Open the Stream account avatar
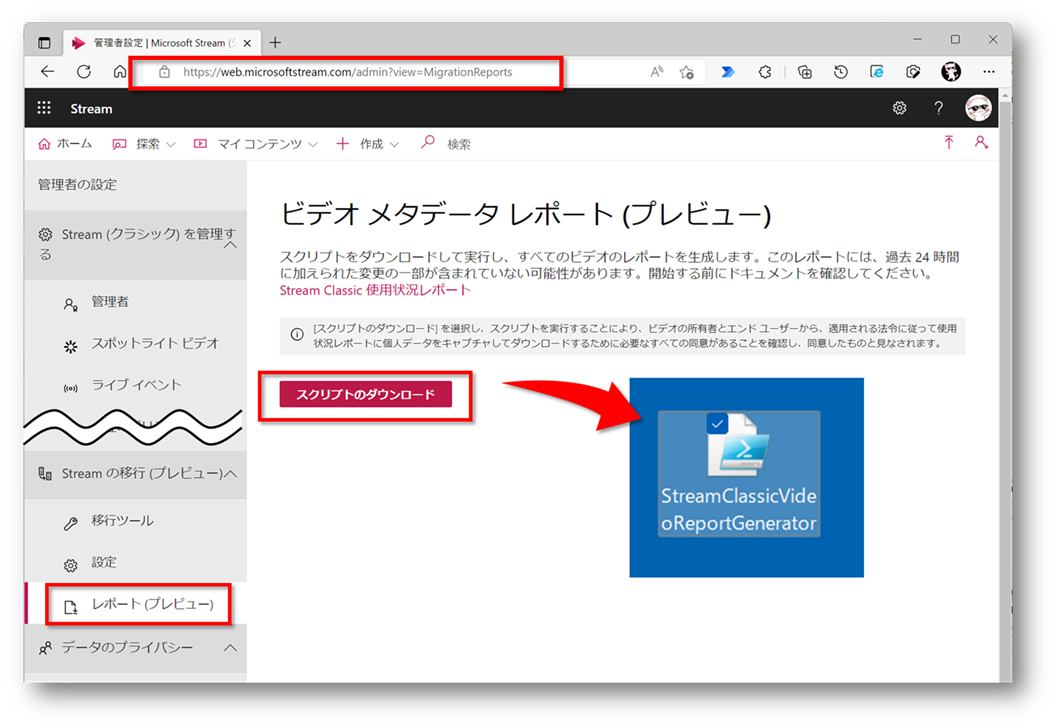This screenshot has height=728, width=1058. 978,108
